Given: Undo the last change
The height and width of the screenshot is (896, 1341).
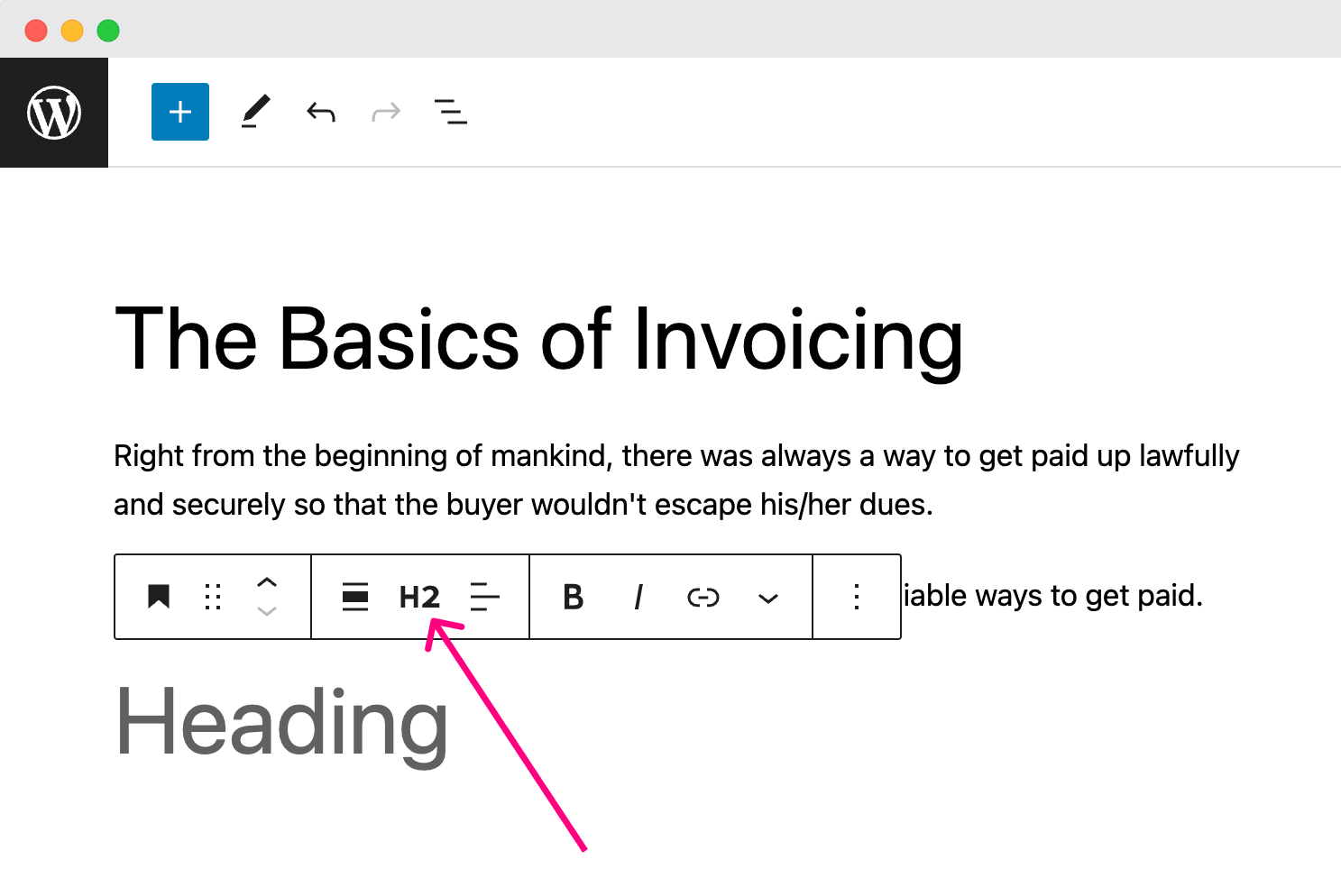Looking at the screenshot, I should (320, 113).
